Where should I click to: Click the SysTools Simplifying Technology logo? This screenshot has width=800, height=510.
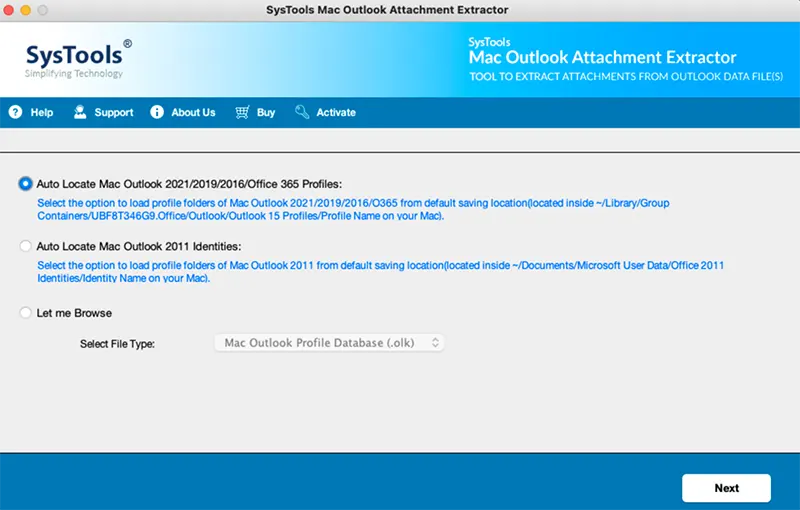click(78, 59)
